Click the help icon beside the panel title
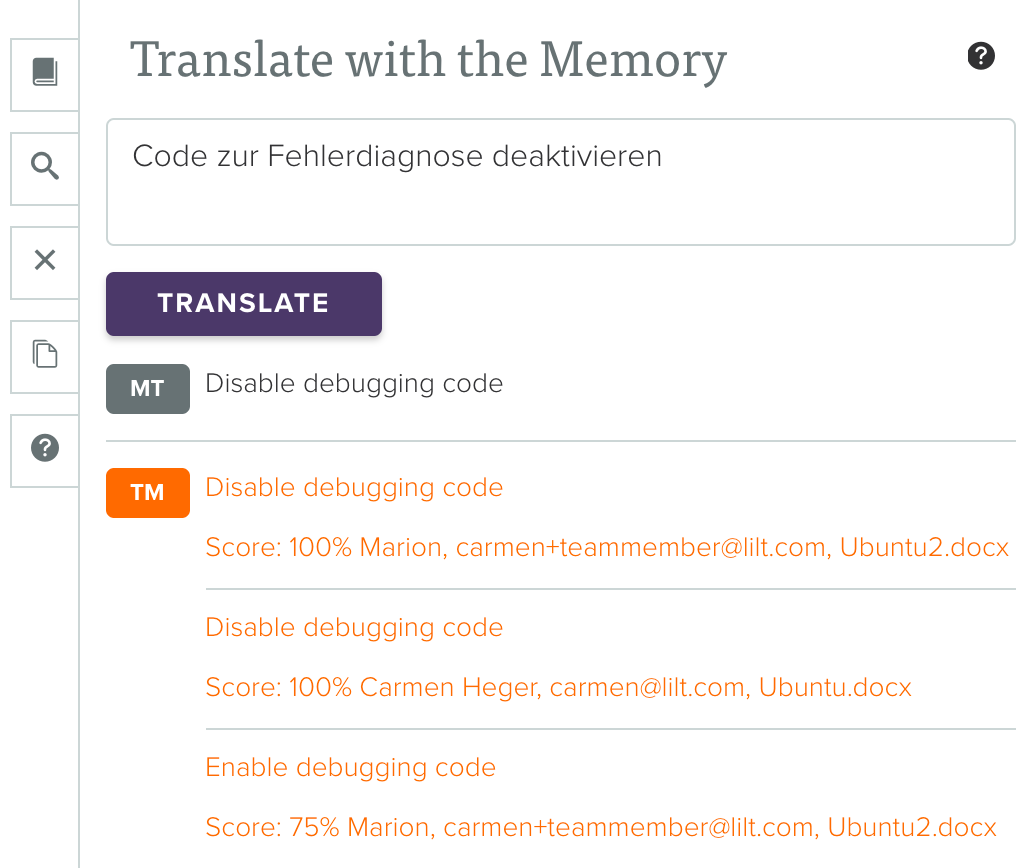The width and height of the screenshot is (1034, 868). (x=981, y=56)
